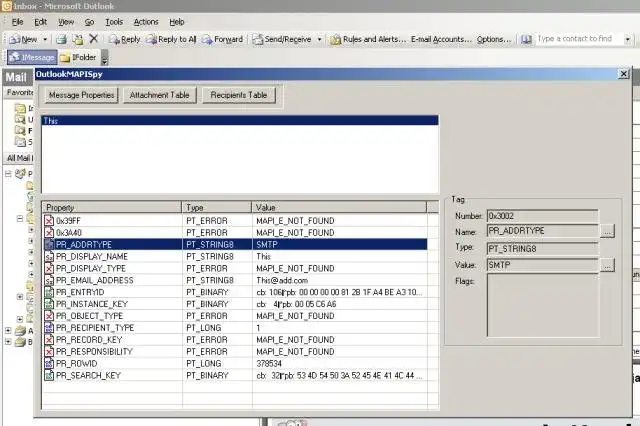
Task: Click the New mail button
Action: (23, 39)
